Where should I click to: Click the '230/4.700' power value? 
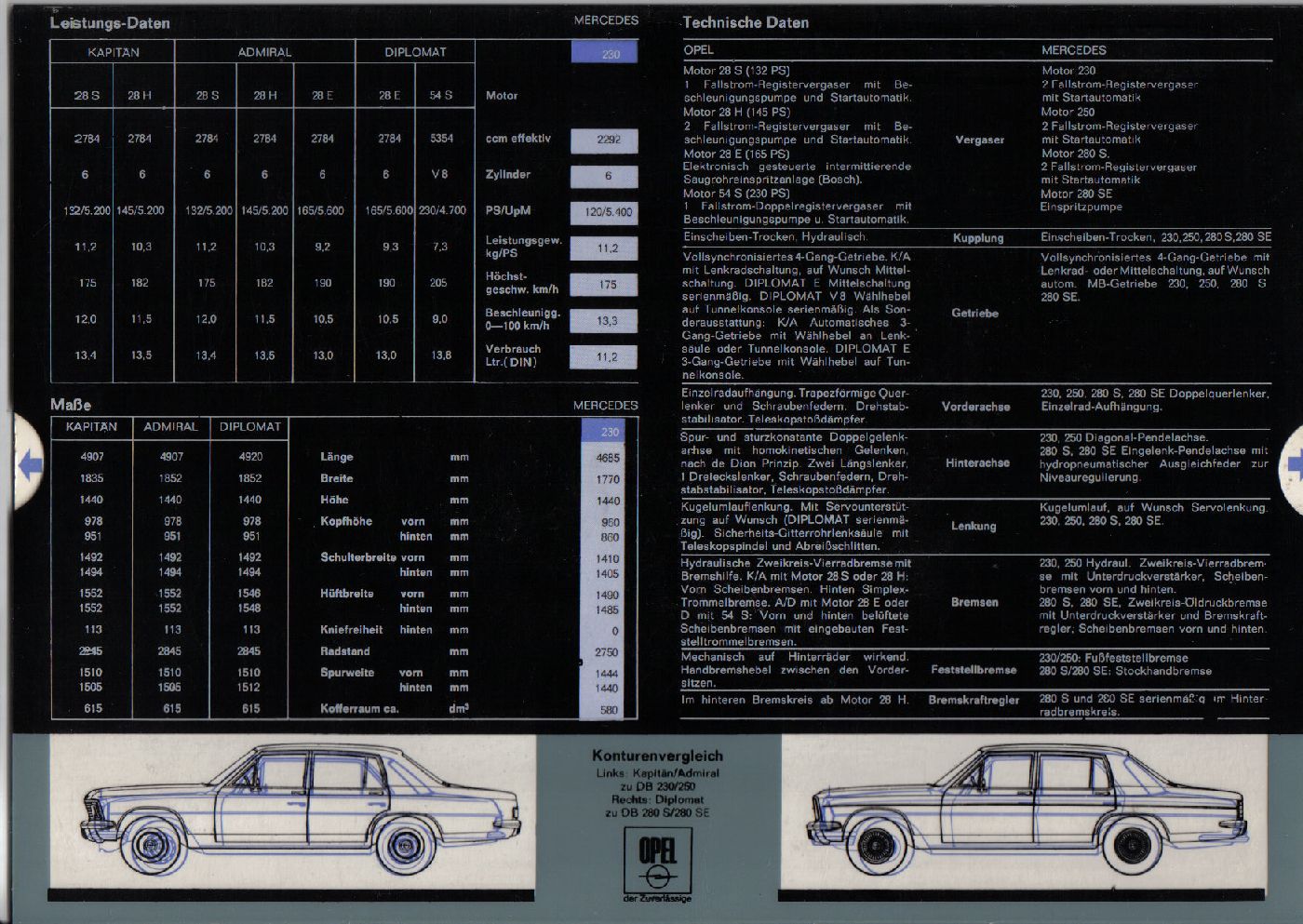tap(442, 210)
